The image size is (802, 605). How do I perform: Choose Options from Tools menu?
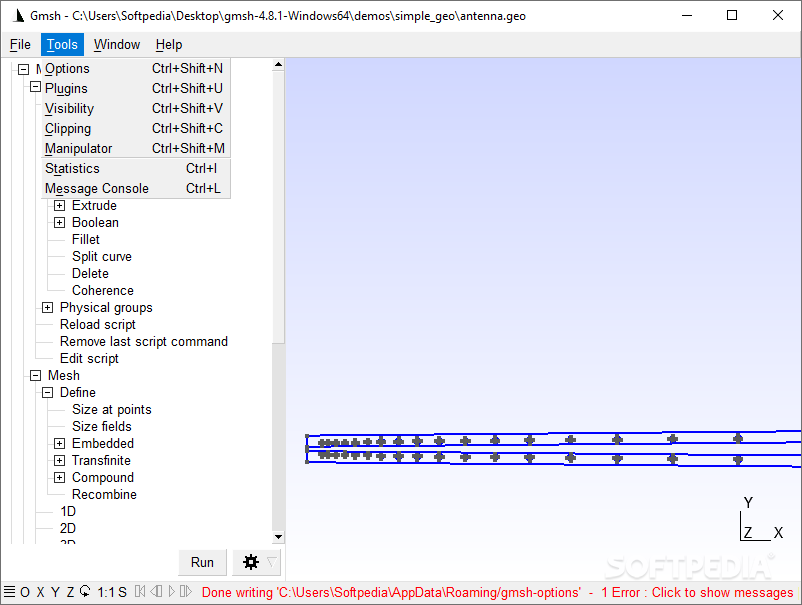click(x=136, y=69)
